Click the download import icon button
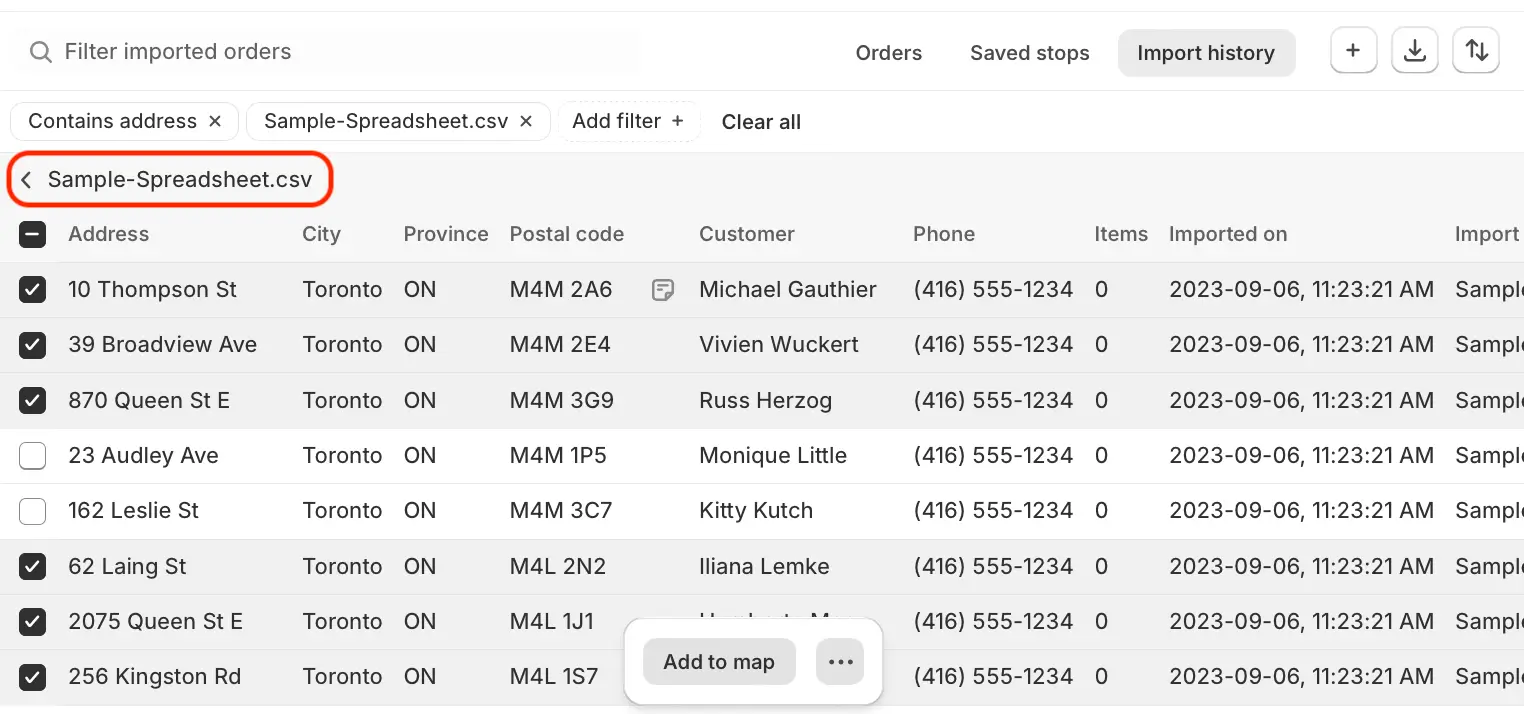 tap(1414, 51)
